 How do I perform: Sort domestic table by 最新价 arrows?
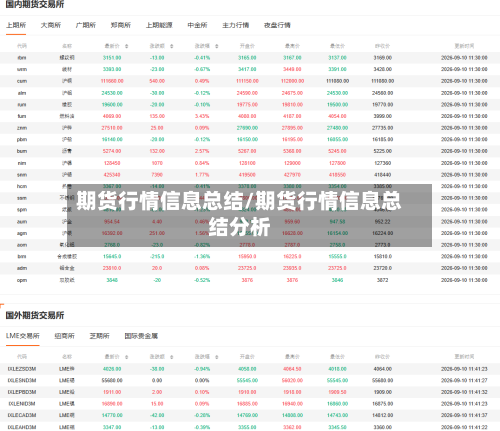coord(127,46)
